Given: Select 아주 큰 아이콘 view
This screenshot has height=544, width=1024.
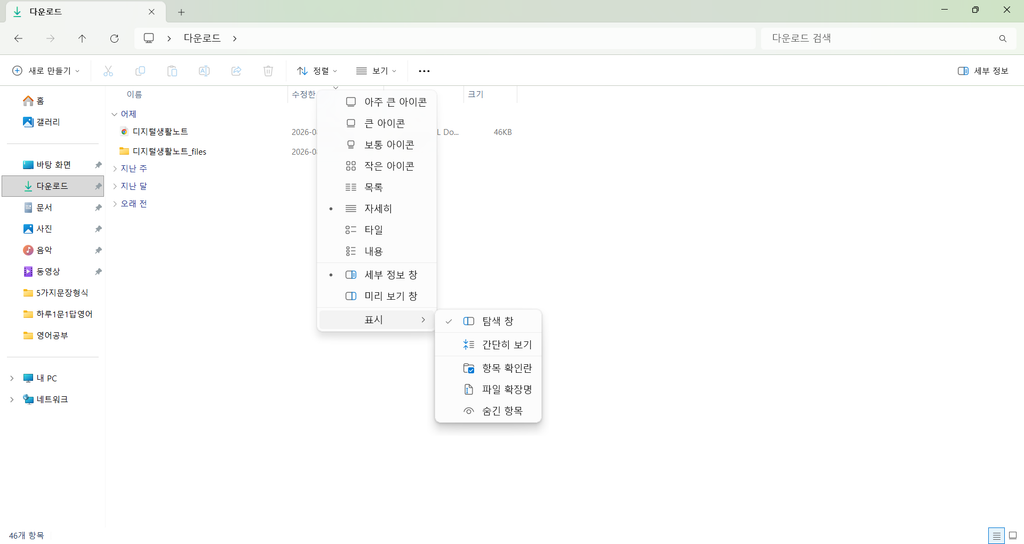Looking at the screenshot, I should (x=377, y=102).
